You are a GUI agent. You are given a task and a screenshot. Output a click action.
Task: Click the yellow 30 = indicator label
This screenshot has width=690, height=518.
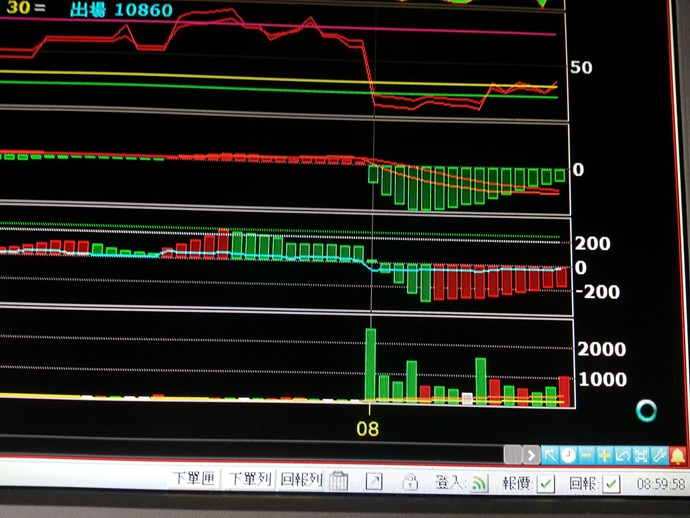[26, 7]
